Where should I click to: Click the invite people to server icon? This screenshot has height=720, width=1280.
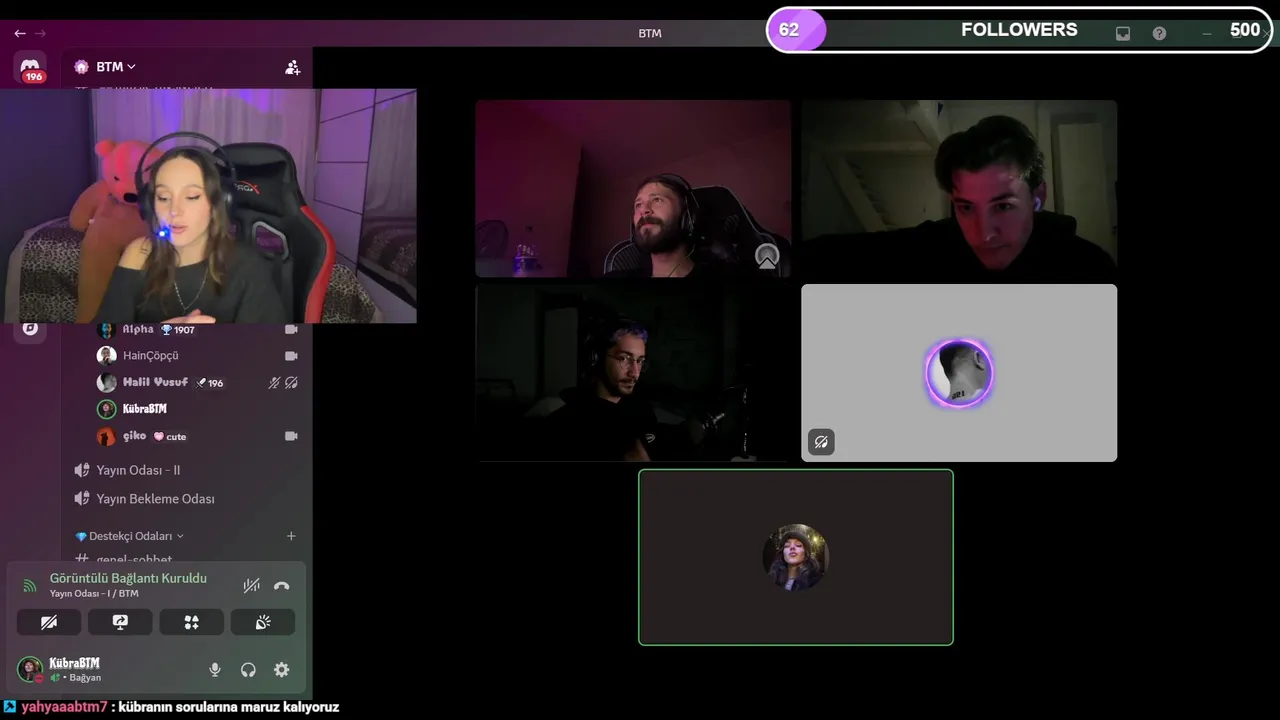point(292,67)
